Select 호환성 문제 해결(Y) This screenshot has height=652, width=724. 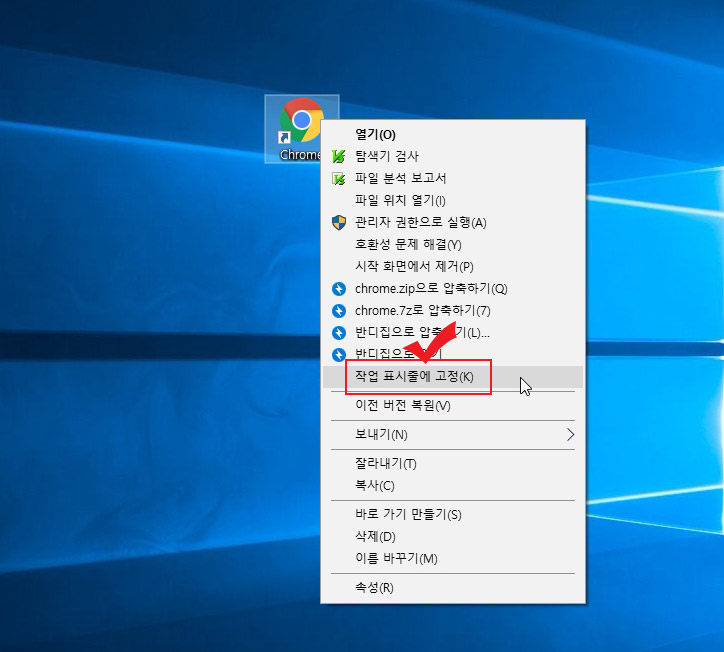(453, 245)
